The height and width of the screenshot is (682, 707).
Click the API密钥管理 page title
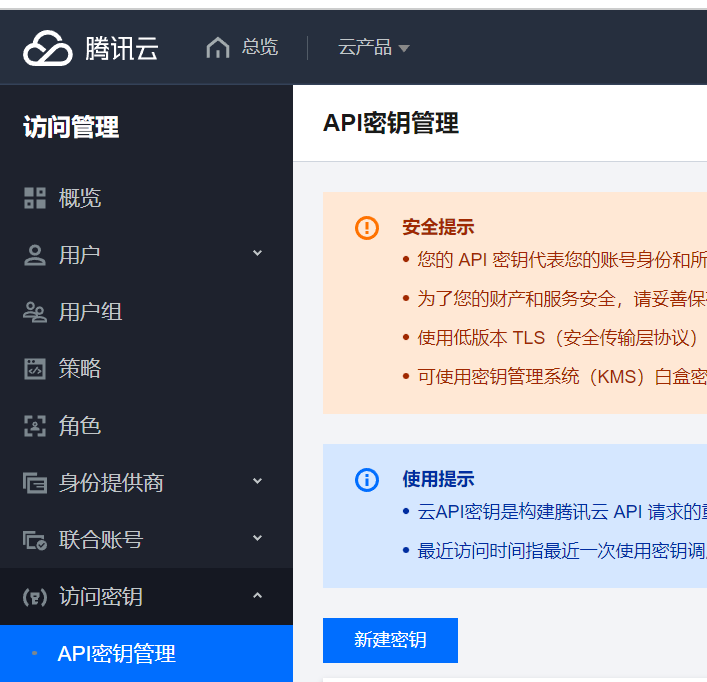pyautogui.click(x=391, y=123)
